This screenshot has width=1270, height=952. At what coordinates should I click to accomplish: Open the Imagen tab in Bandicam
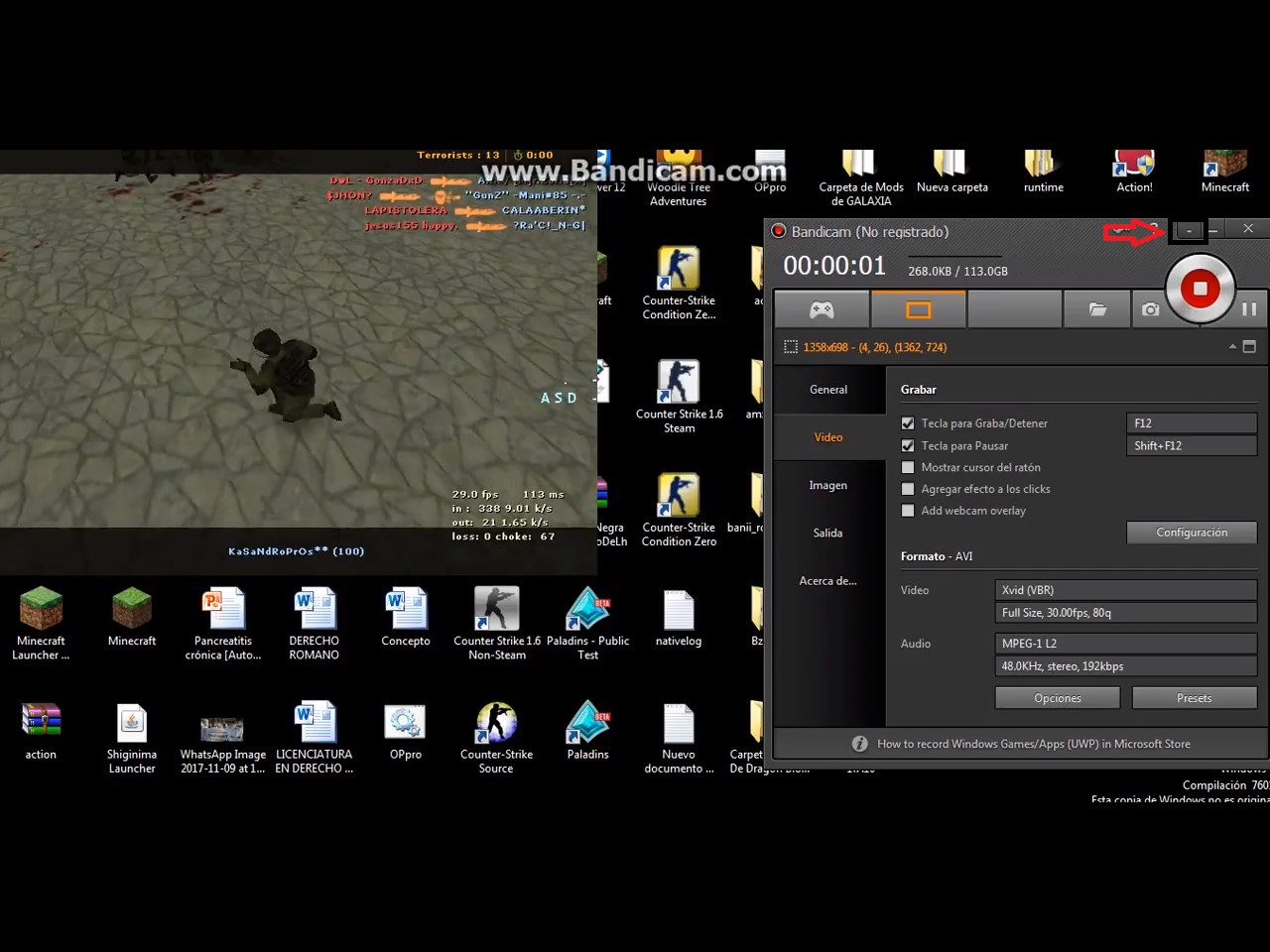[828, 485]
